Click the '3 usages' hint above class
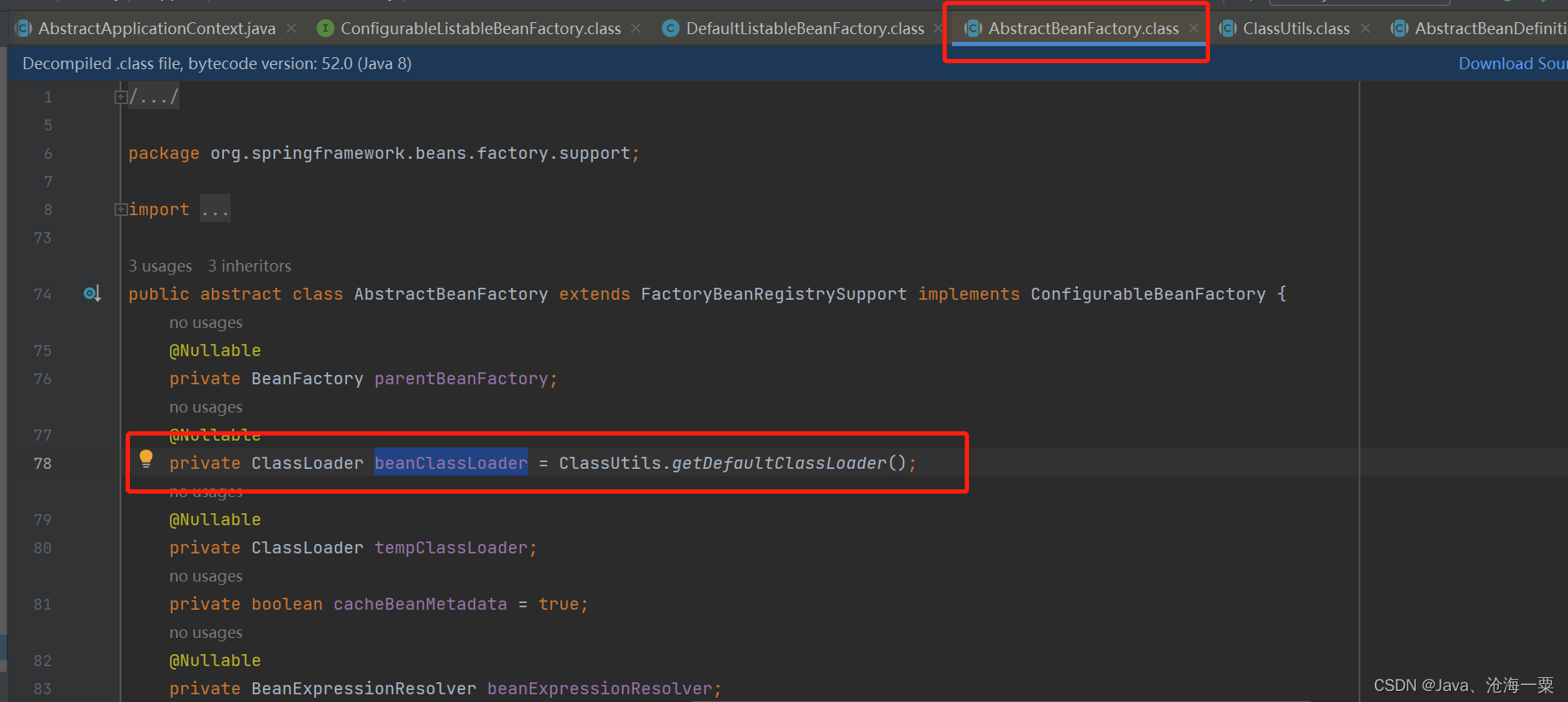 coord(161,266)
